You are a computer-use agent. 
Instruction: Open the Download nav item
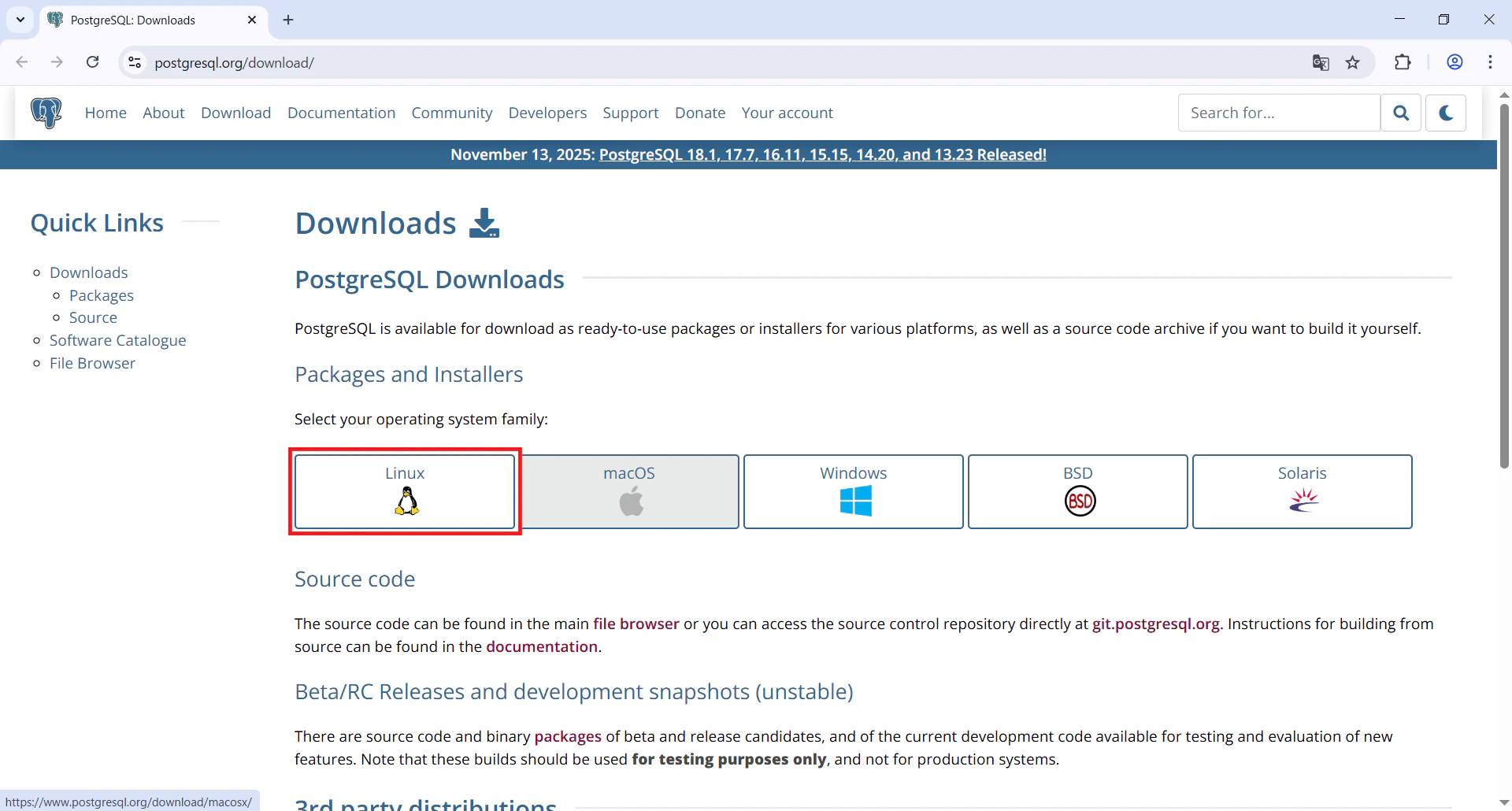click(x=236, y=113)
